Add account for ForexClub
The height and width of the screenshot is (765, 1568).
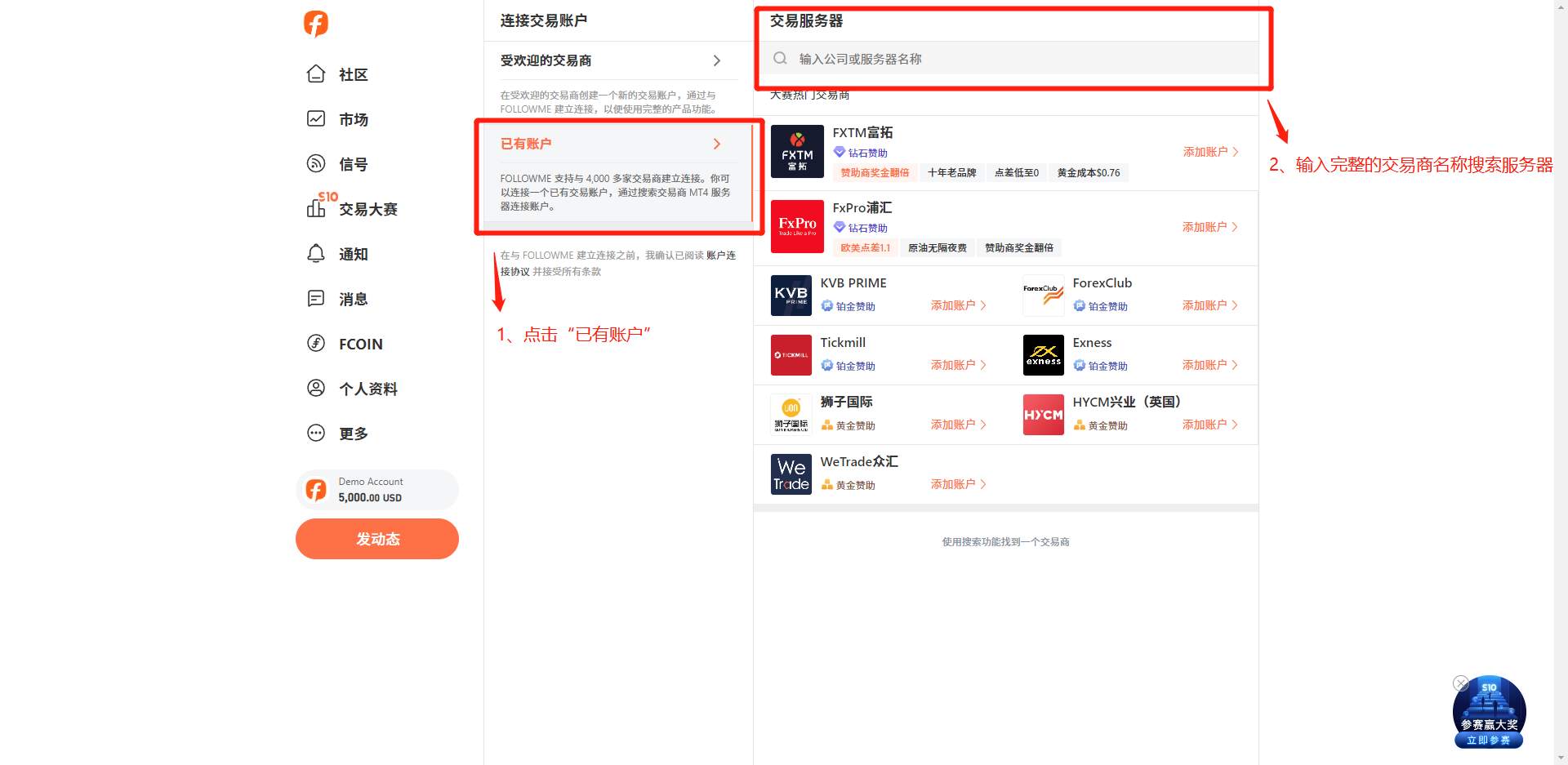click(1210, 305)
